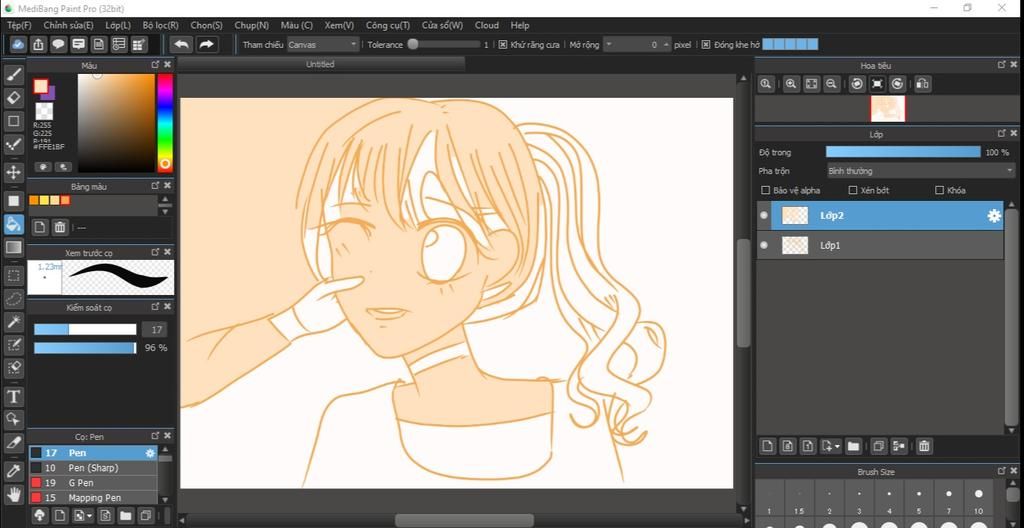Pick the Hand pan tool
Viewport: 1024px width, 528px height.
pyautogui.click(x=13, y=493)
